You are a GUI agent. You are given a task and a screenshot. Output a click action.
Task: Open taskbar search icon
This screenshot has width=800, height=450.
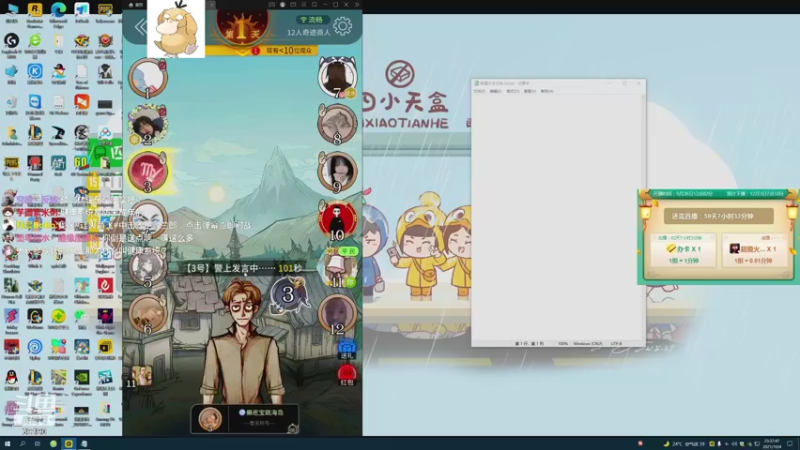point(22,444)
